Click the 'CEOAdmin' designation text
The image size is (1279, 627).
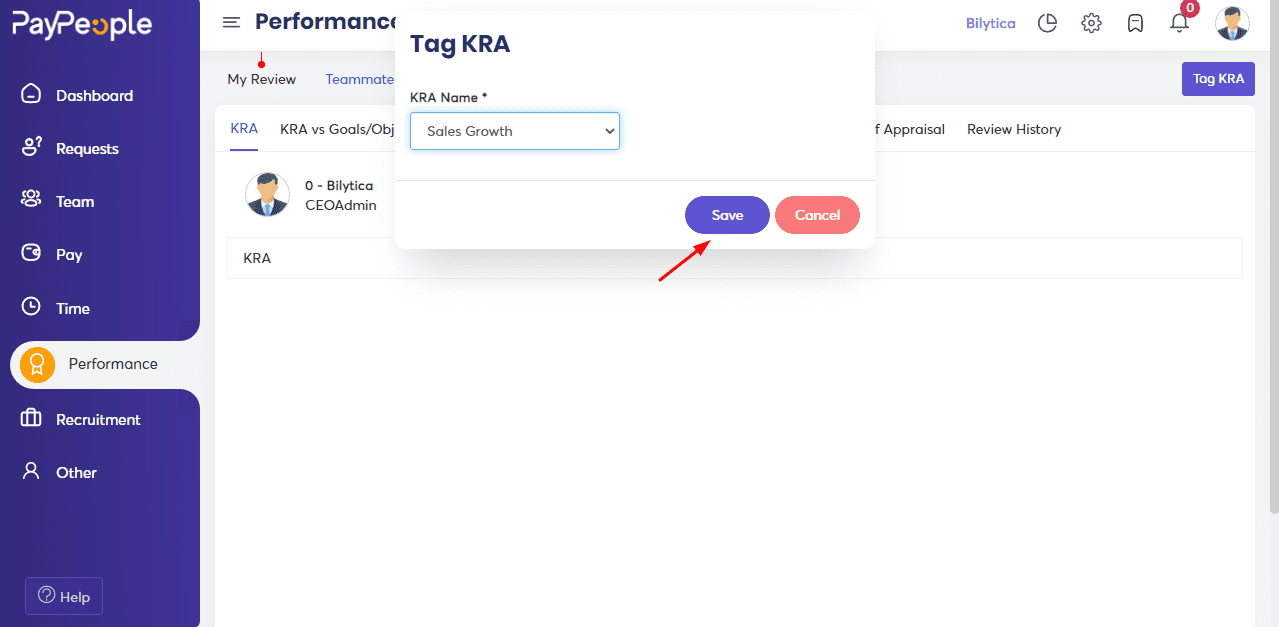pyautogui.click(x=341, y=204)
